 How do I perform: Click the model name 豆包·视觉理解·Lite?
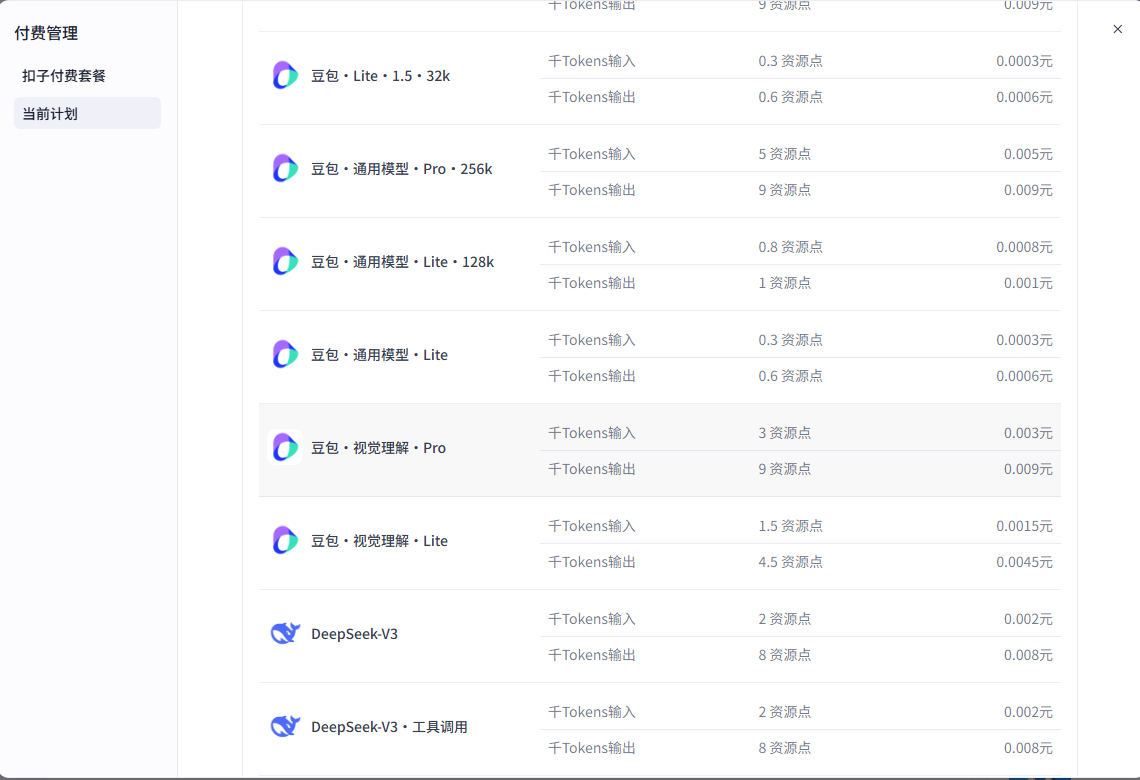coord(380,541)
